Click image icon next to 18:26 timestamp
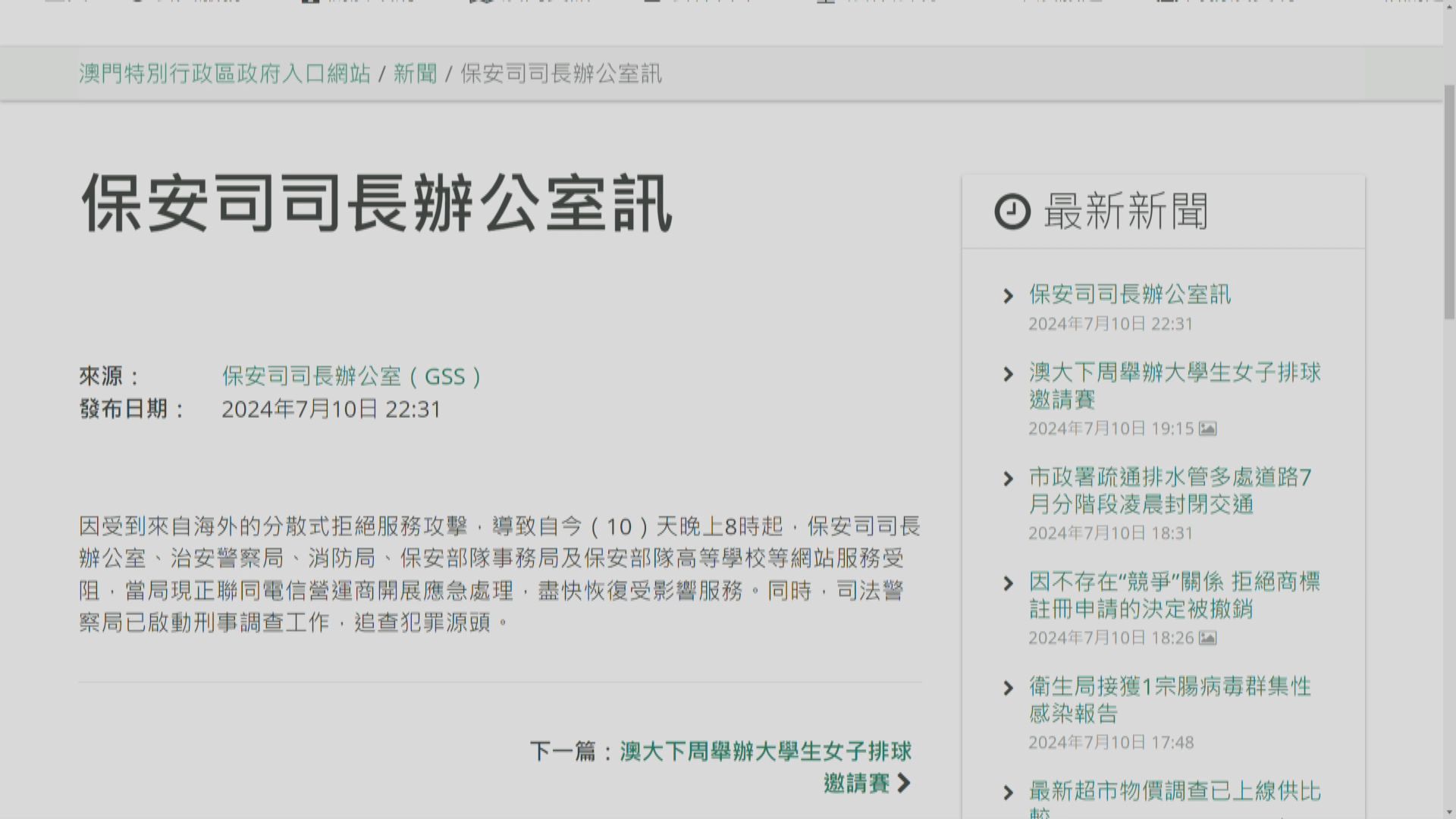Viewport: 1456px width, 819px height. pos(1208,638)
